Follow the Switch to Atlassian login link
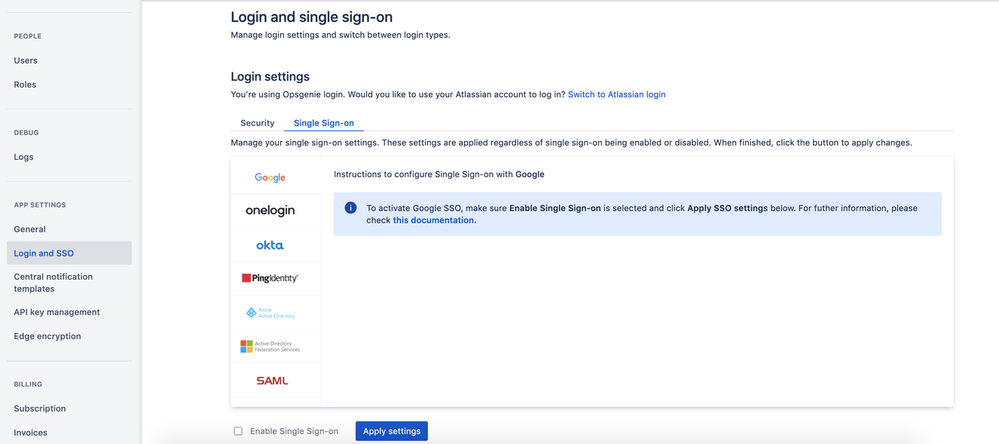Viewport: 999px width, 444px height. tap(617, 94)
